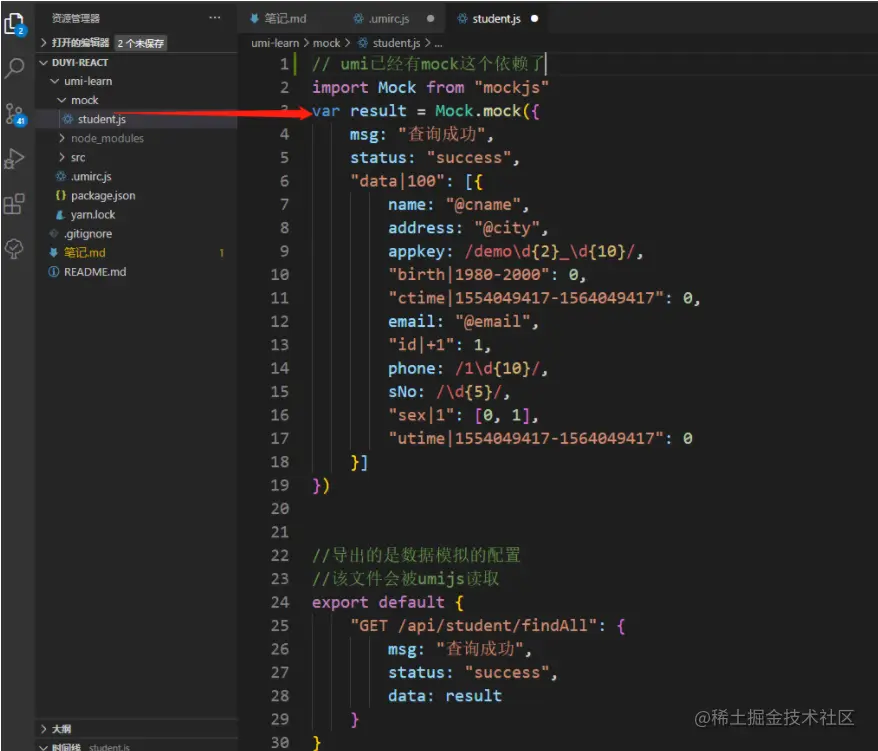Screen dimensions: 878x751
Task: Open README.md from the explorer tree
Action: point(95,272)
